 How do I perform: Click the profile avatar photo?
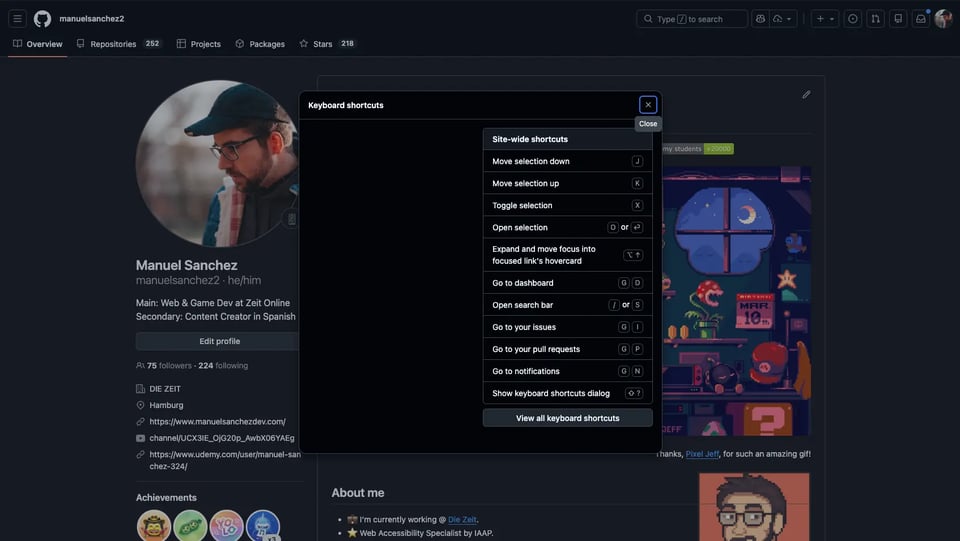tap(219, 163)
